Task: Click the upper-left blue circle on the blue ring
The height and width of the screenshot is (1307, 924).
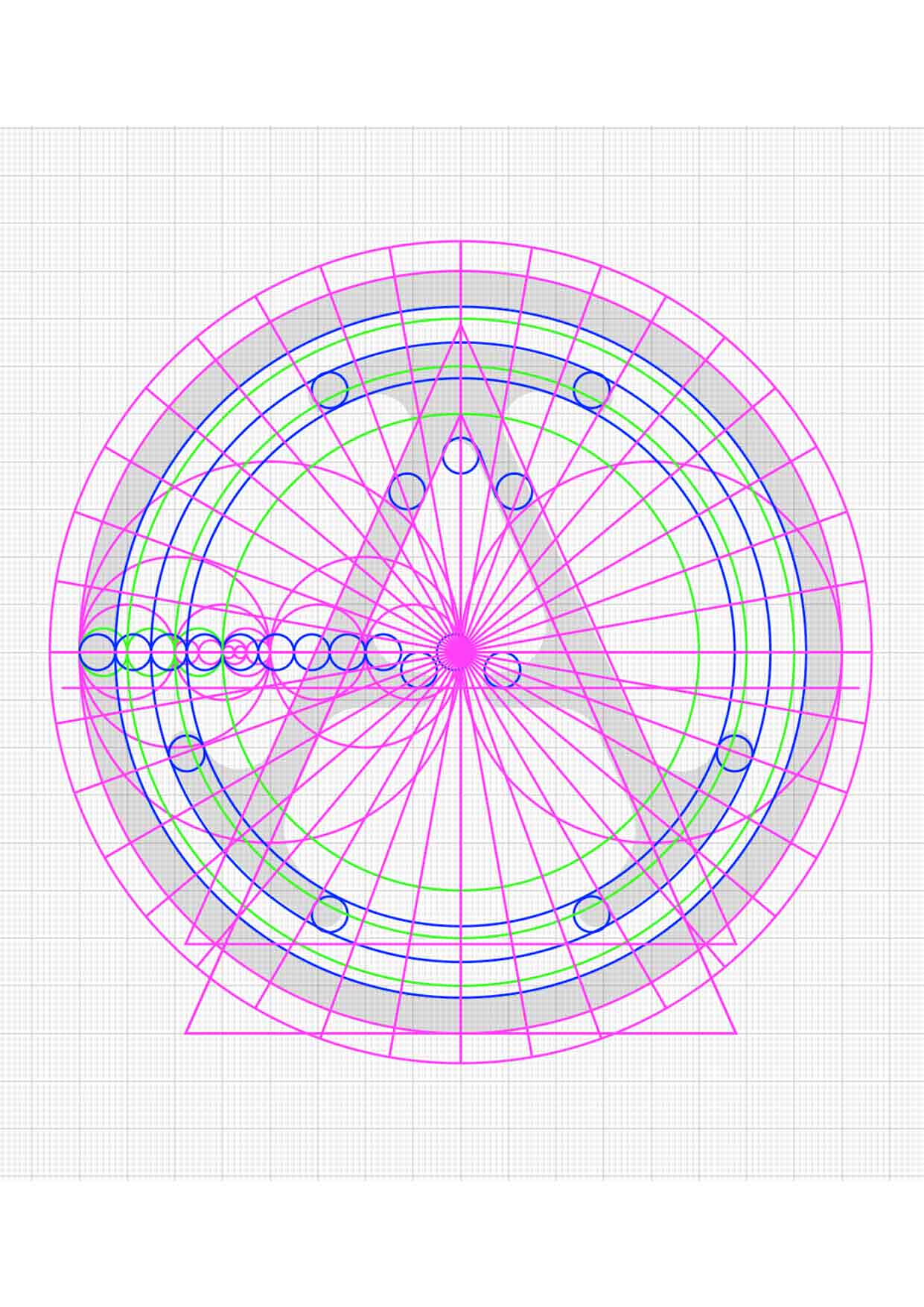Action: pyautogui.click(x=329, y=390)
